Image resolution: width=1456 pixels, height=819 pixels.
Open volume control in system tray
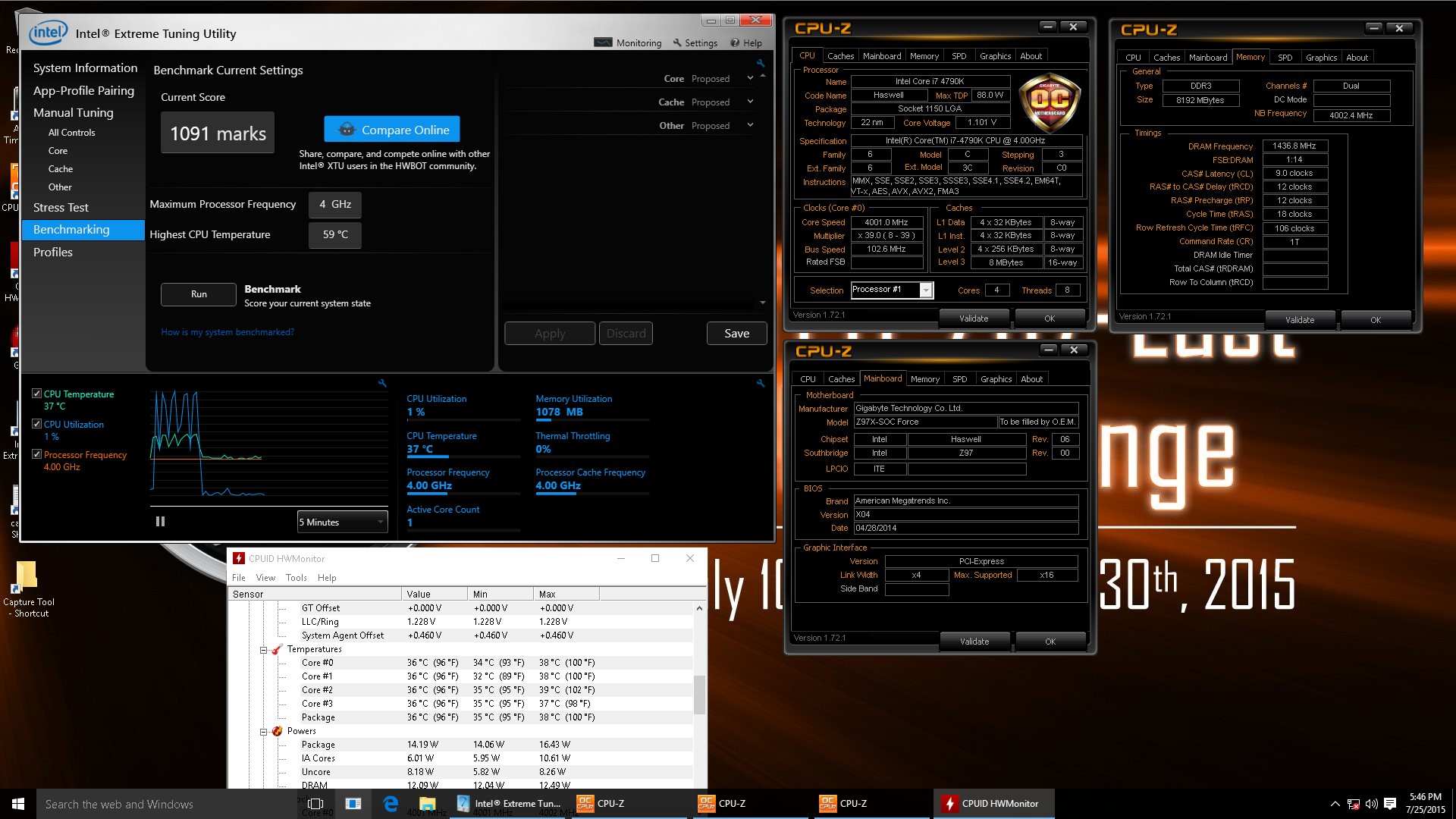[1371, 804]
